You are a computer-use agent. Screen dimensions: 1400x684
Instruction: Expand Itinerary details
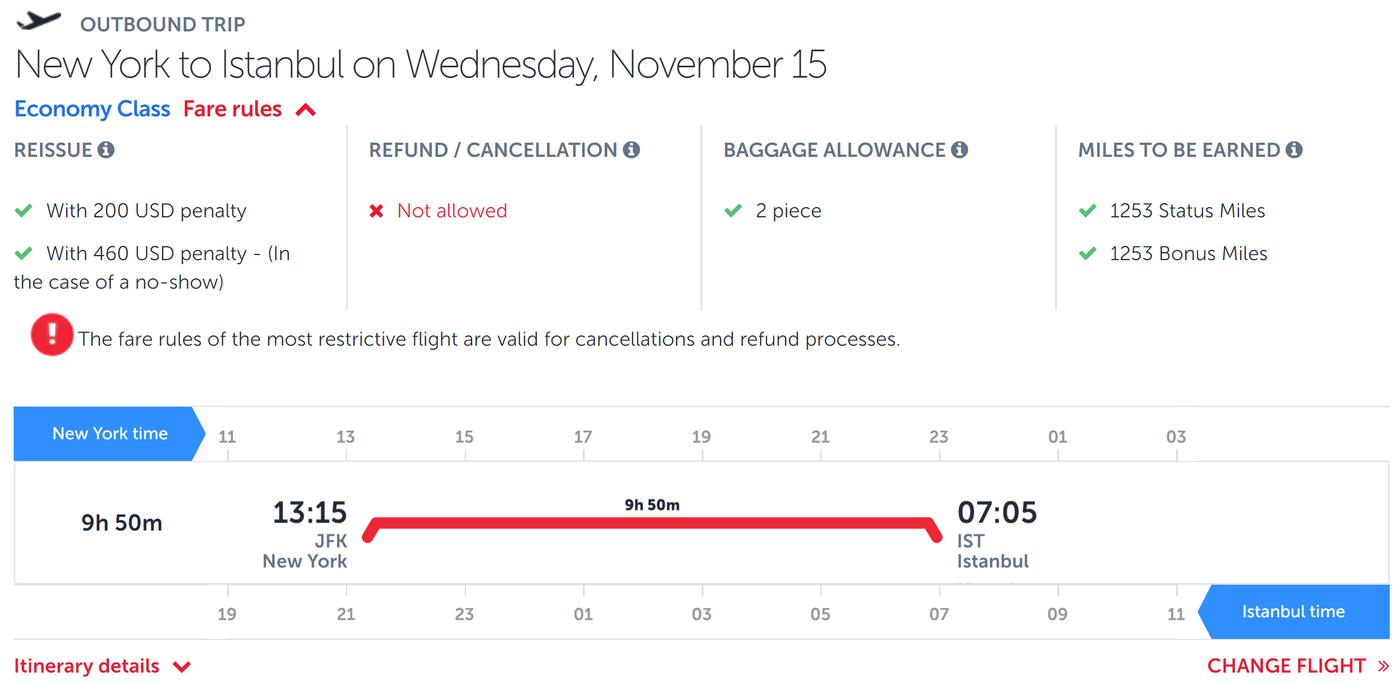(x=101, y=666)
